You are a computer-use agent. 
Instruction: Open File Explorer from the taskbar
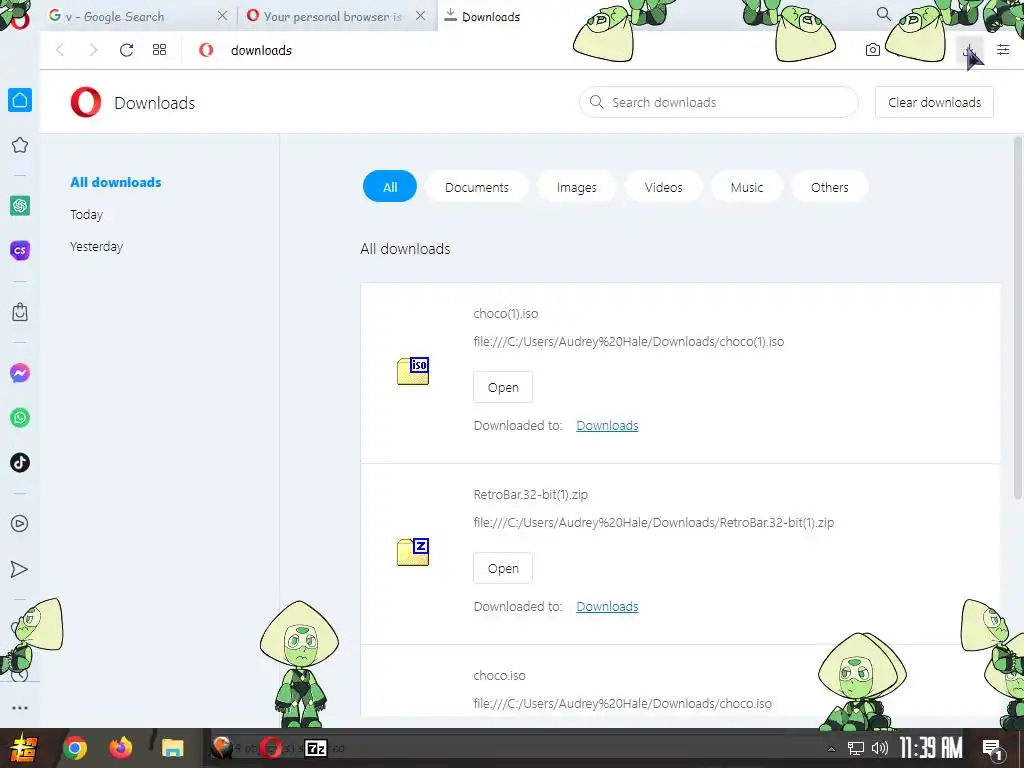[172, 748]
